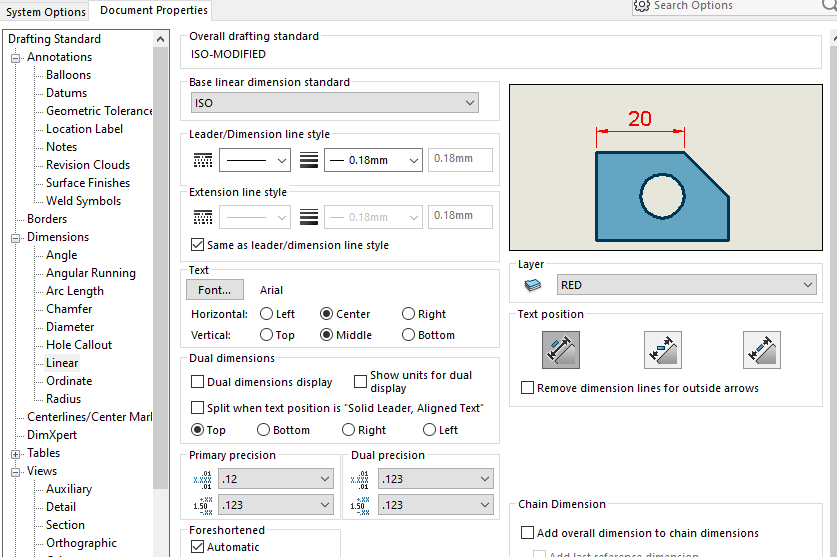Open primary tolerance precision .123 dropdown
Screen dimensions: 837x557
pyautogui.click(x=277, y=505)
